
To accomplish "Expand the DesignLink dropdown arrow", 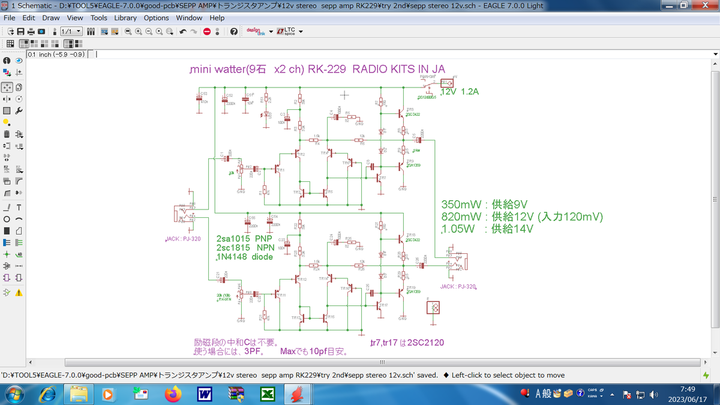I will [272, 31].
